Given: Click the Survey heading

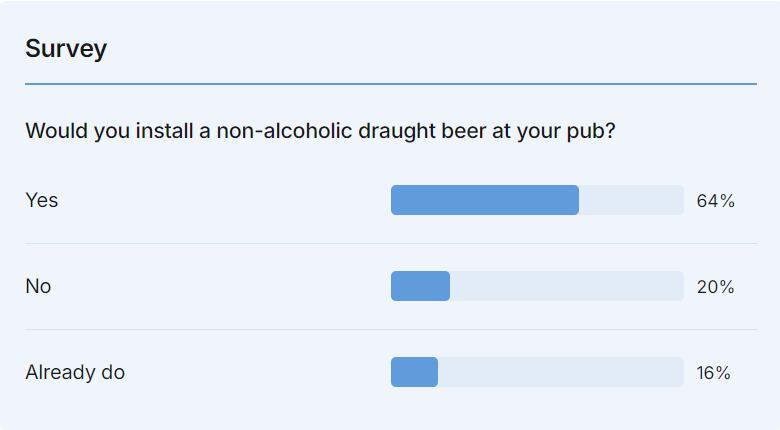Looking at the screenshot, I should click(x=66, y=49).
